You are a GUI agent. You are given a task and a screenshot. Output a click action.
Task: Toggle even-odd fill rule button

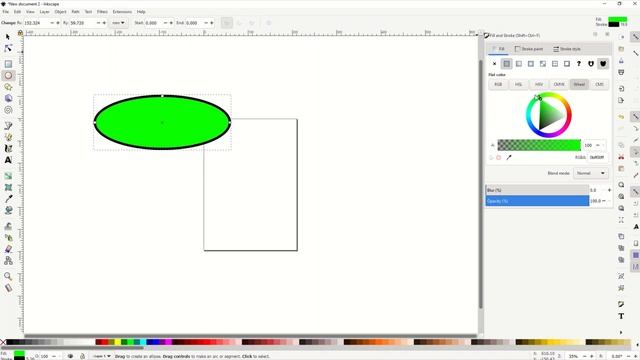pyautogui.click(x=591, y=64)
